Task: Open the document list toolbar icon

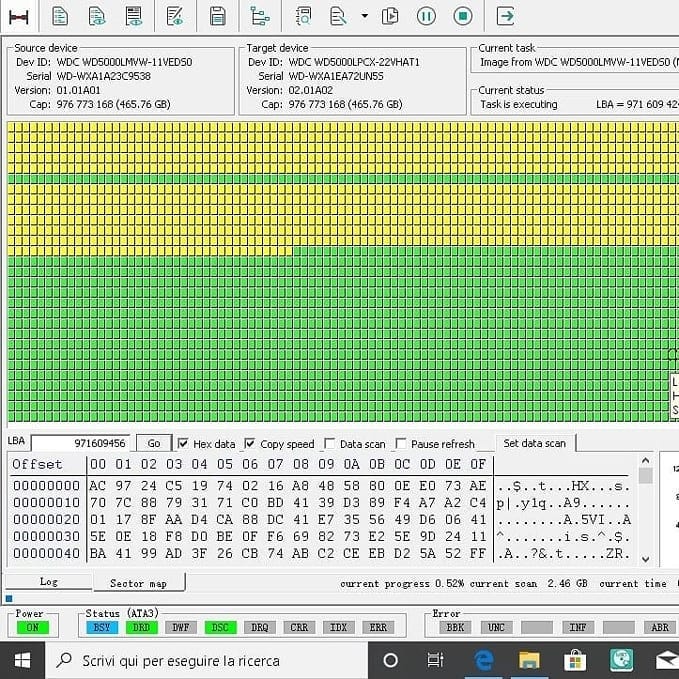Action: [60, 16]
